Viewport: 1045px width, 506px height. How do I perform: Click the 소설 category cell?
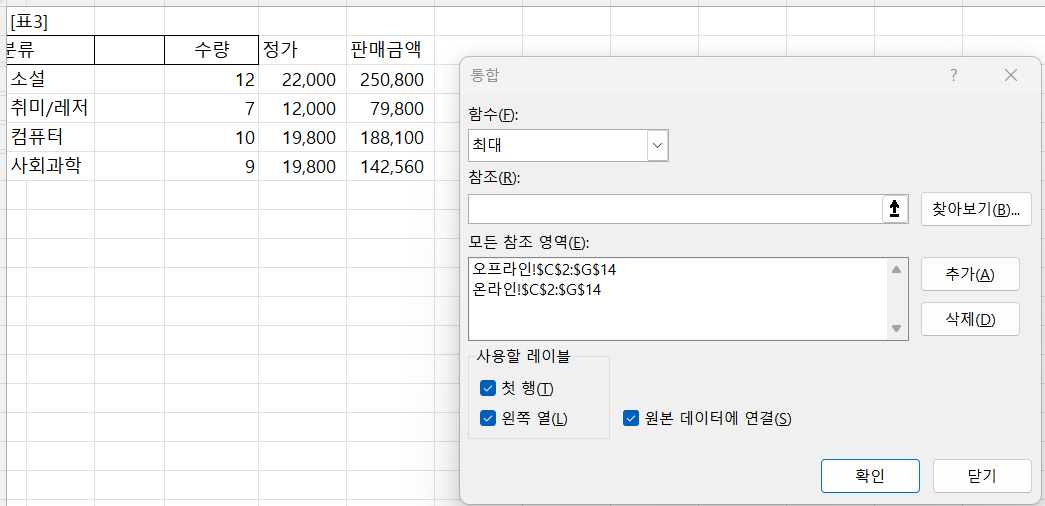(x=50, y=79)
